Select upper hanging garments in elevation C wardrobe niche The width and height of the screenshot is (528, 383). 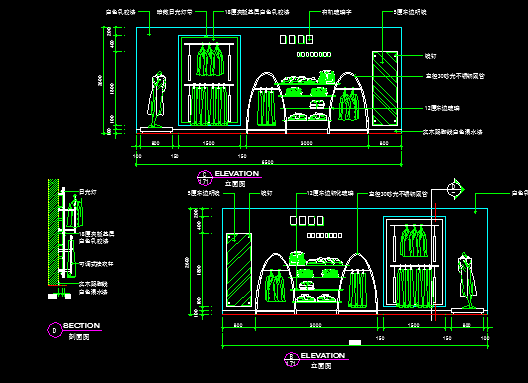(210, 60)
